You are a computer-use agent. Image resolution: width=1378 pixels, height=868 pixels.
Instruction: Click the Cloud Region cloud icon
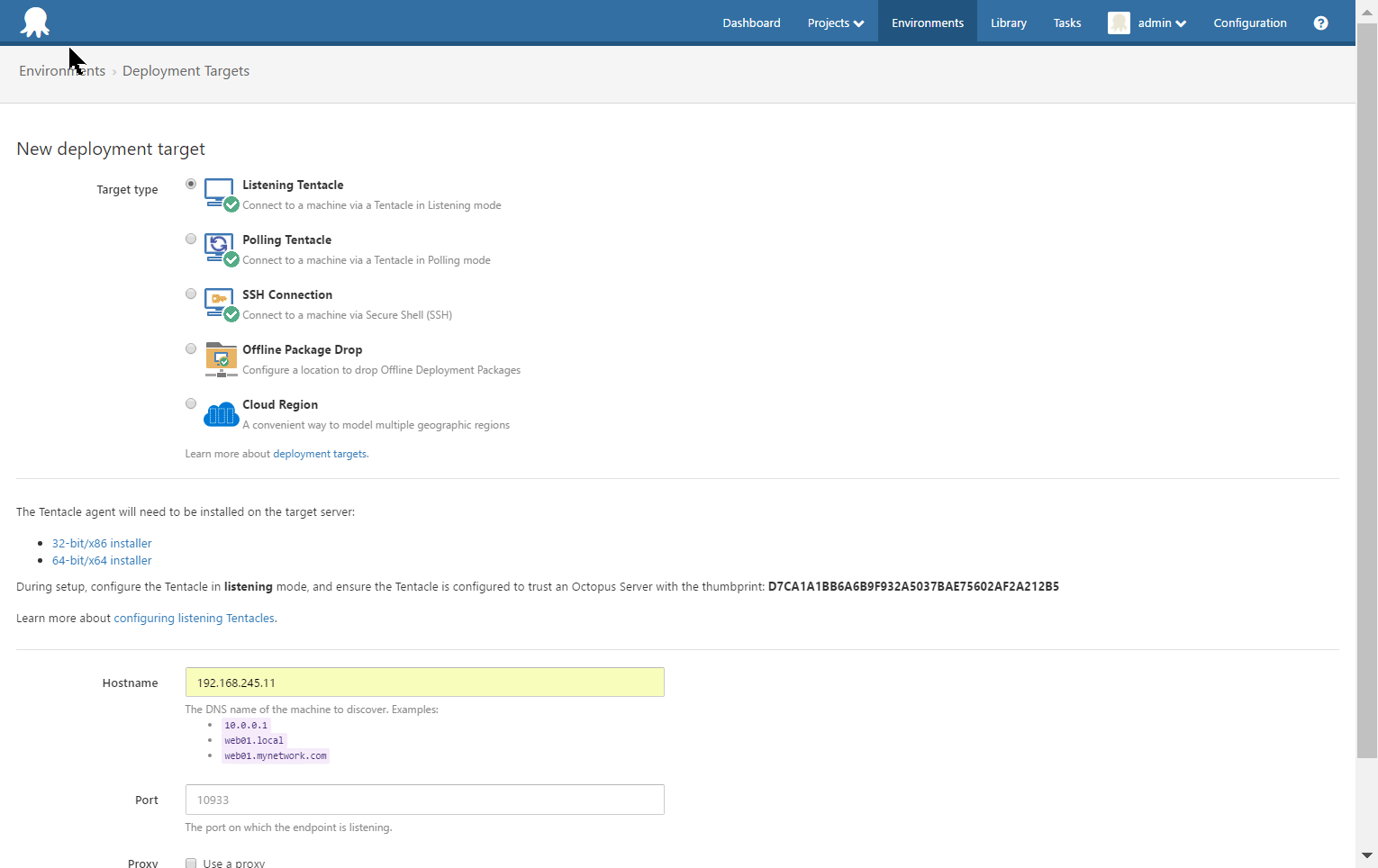click(x=221, y=414)
